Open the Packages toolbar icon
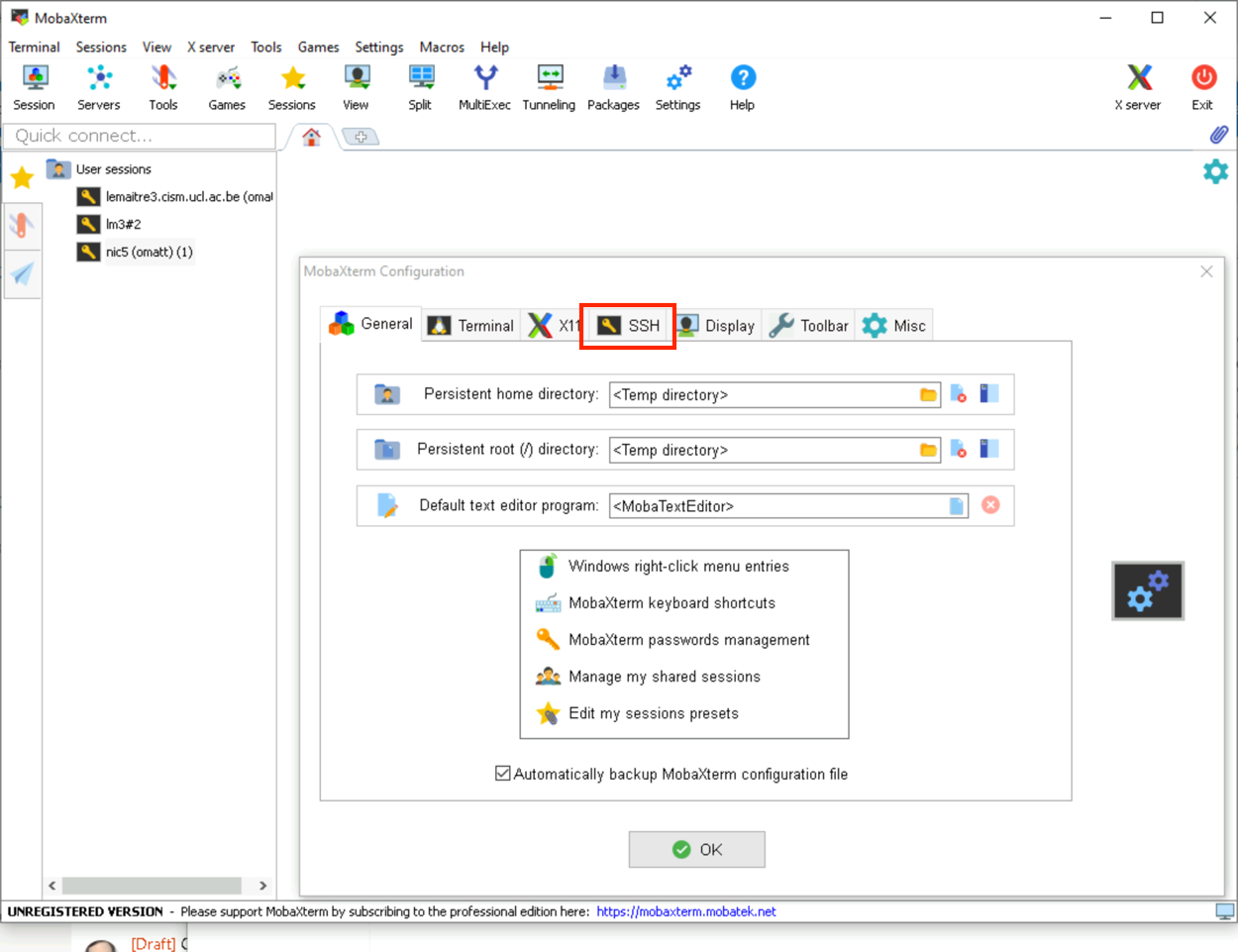 (x=613, y=88)
